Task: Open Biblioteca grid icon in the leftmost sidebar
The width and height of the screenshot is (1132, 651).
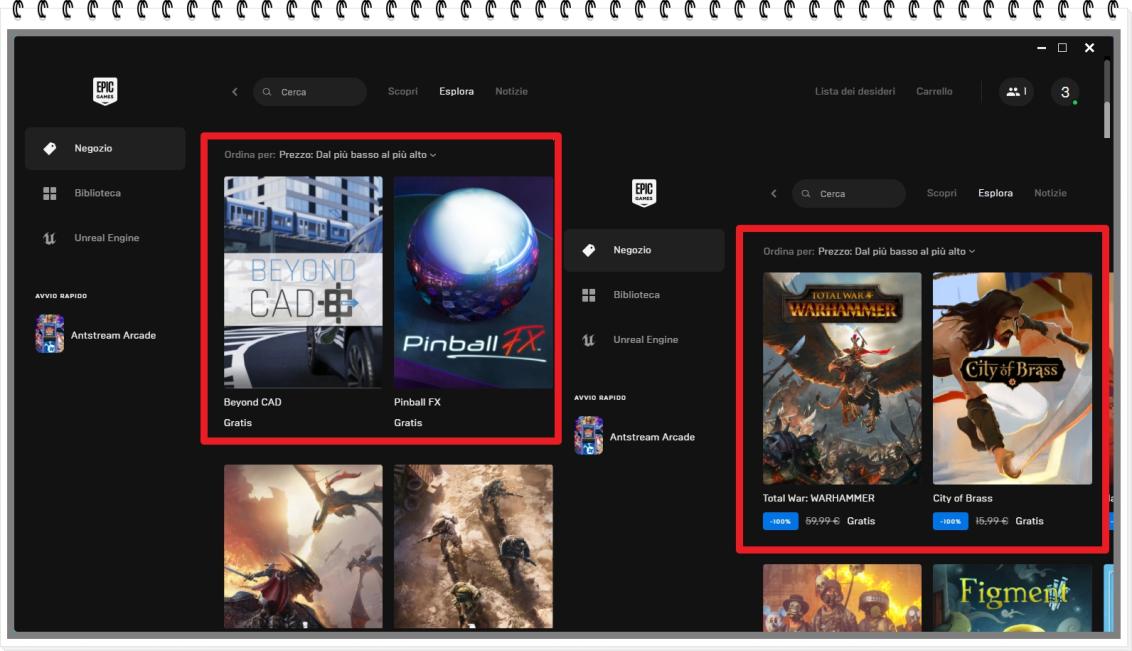Action: click(x=50, y=193)
